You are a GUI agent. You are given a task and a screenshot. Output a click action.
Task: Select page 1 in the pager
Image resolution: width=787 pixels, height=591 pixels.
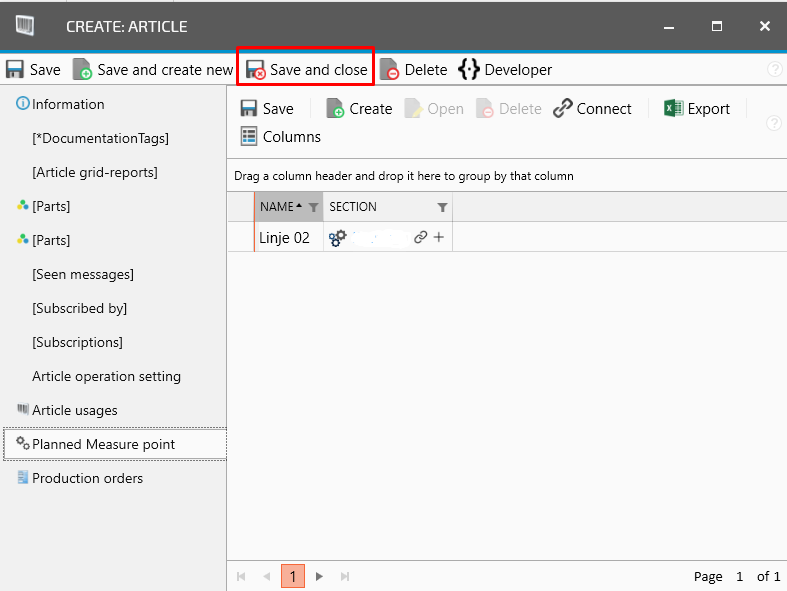[293, 576]
